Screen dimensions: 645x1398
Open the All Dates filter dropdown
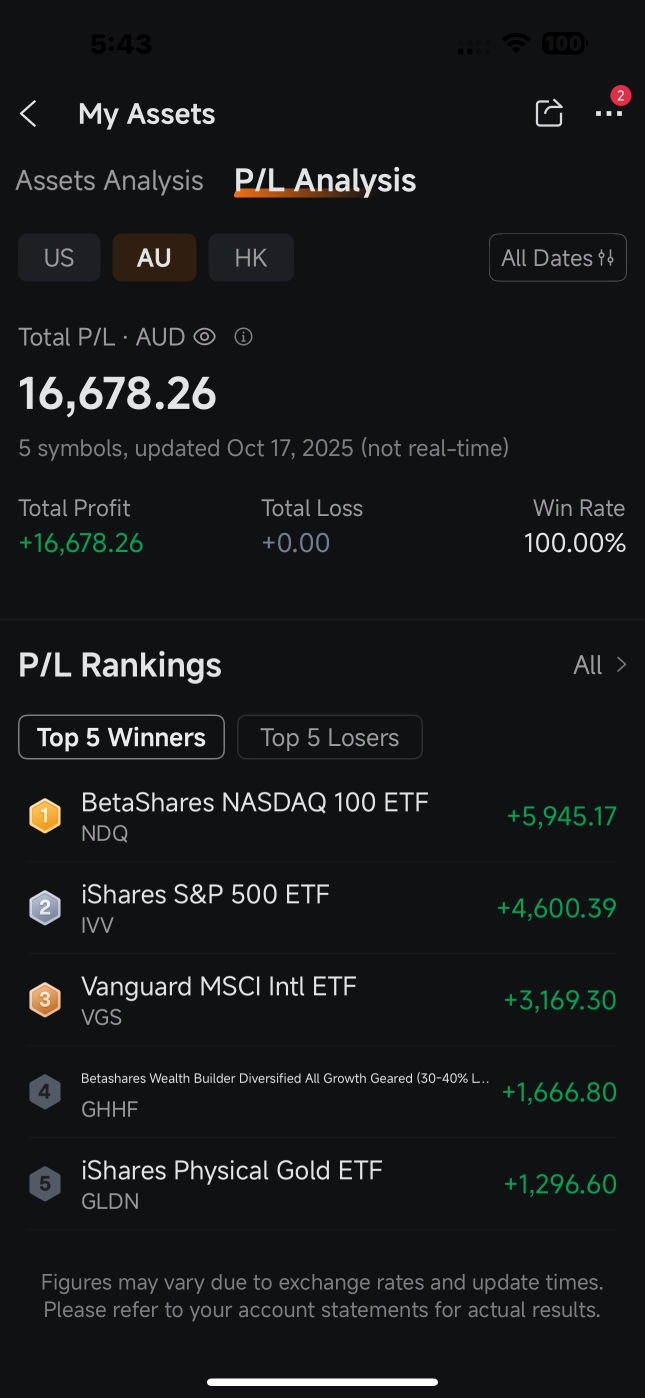click(557, 258)
